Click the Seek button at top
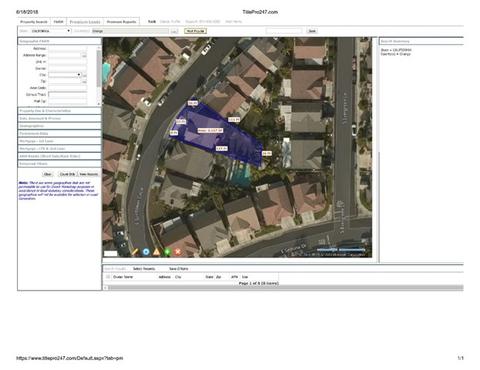The height and width of the screenshot is (370, 480). pyautogui.click(x=312, y=31)
